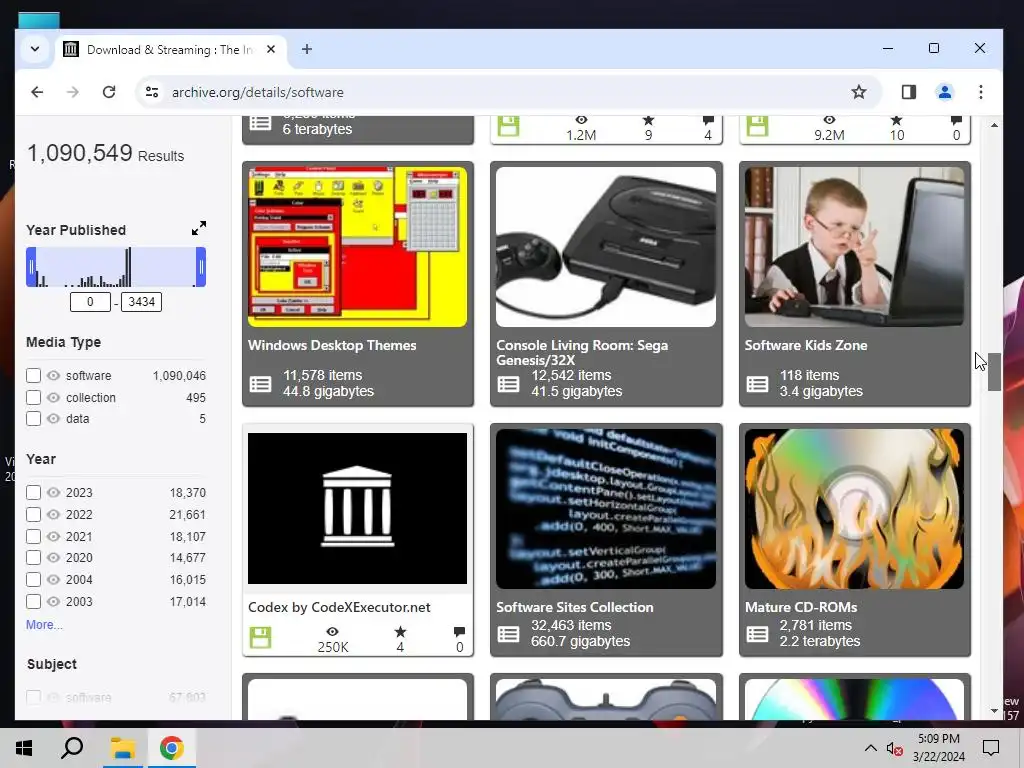
Task: Click Chrome icon in taskbar
Action: pos(171,748)
